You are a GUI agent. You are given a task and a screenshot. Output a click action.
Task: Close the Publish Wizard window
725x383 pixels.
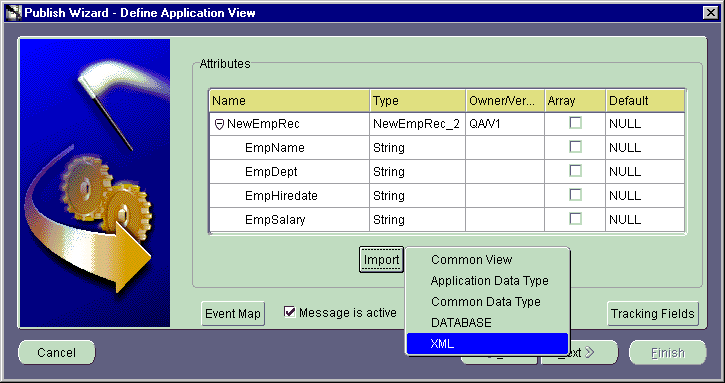[711, 12]
